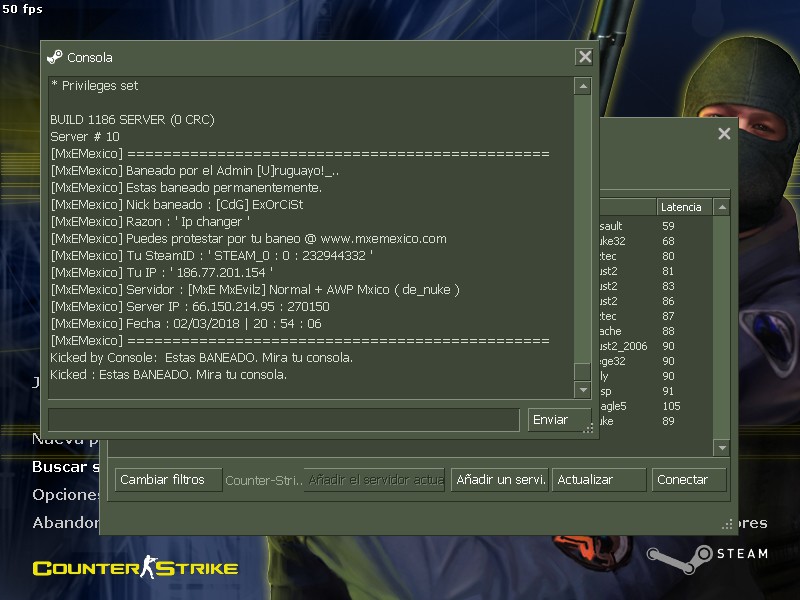Select the server row with latency 87
Viewport: 800px width, 600px height.
656,316
